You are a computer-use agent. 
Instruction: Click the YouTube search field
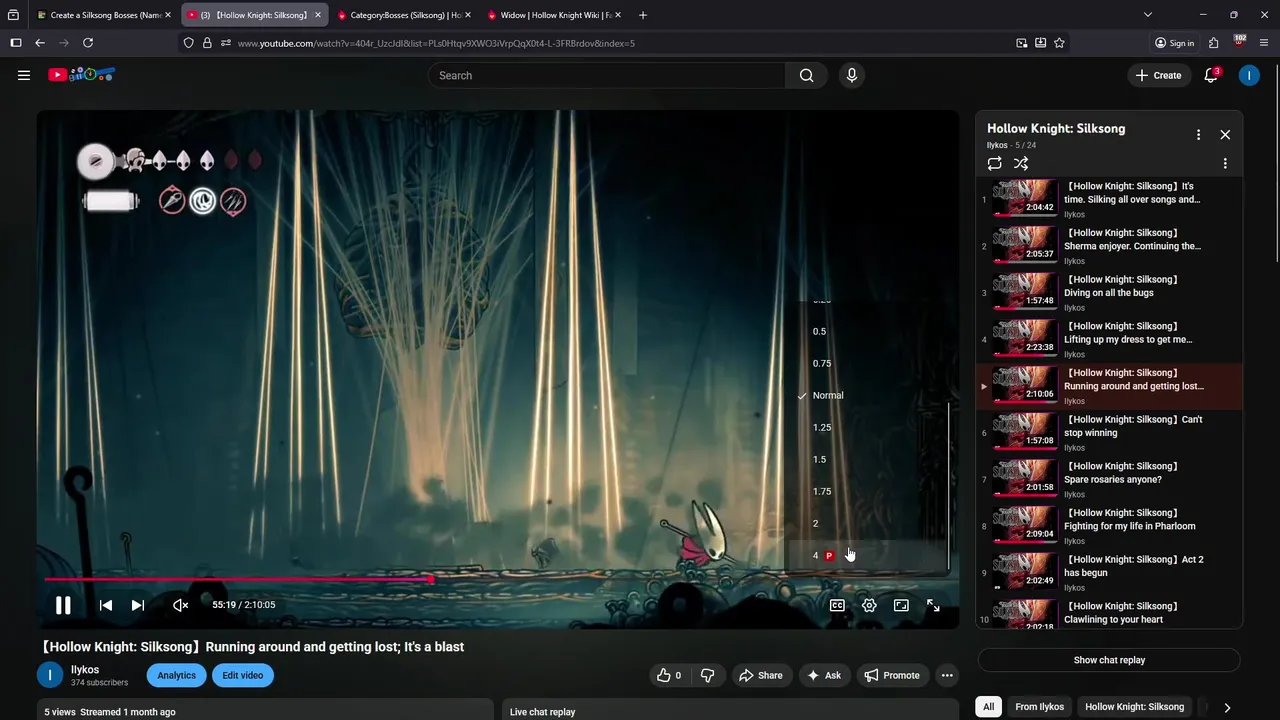click(607, 75)
